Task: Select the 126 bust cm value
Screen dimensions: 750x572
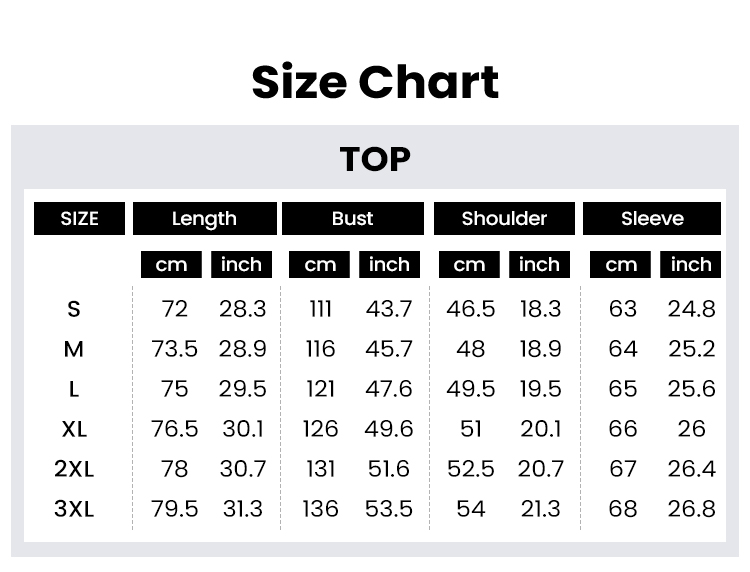Action: [x=320, y=429]
